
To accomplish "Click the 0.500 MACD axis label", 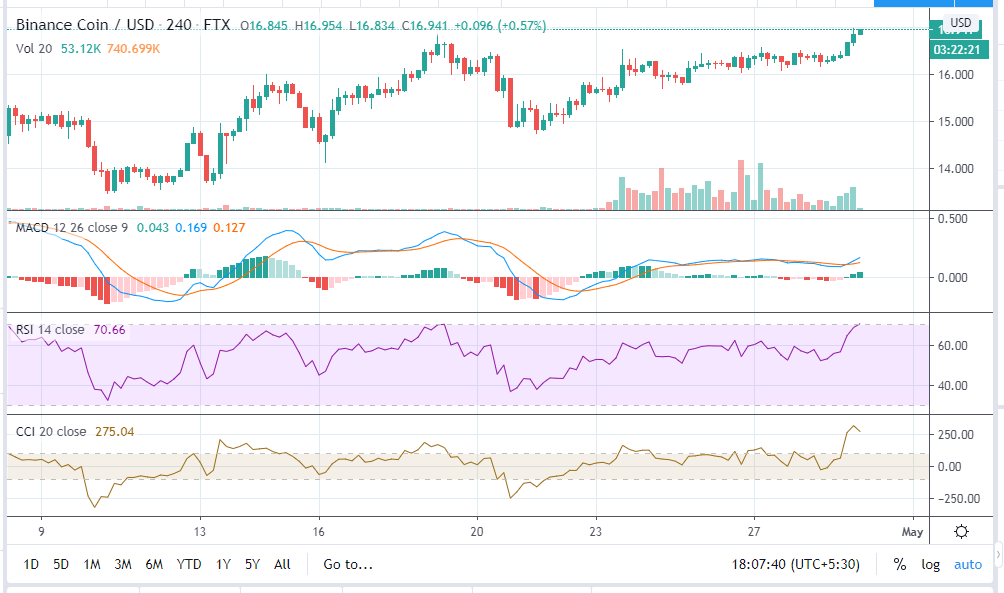I will (x=952, y=219).
